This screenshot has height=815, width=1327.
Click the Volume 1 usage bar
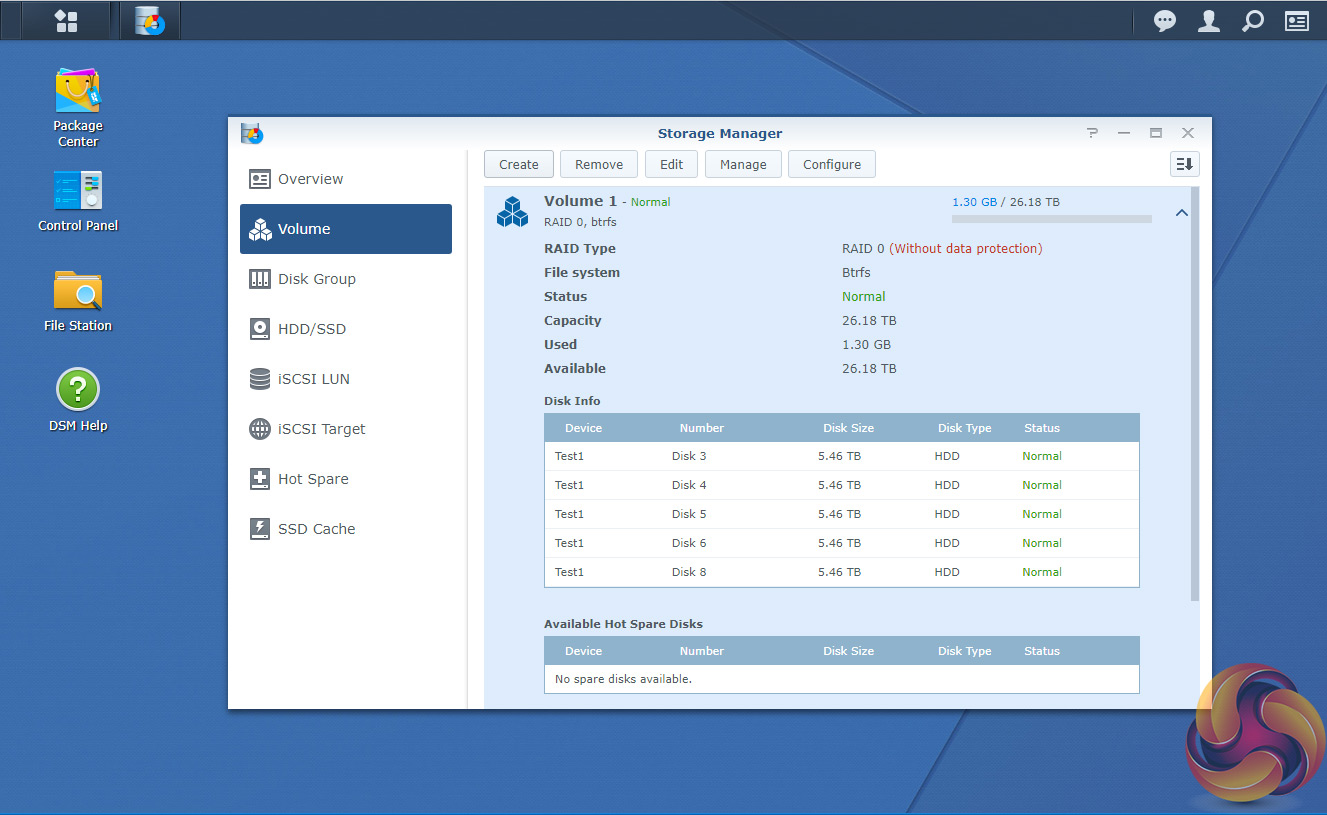[1051, 218]
